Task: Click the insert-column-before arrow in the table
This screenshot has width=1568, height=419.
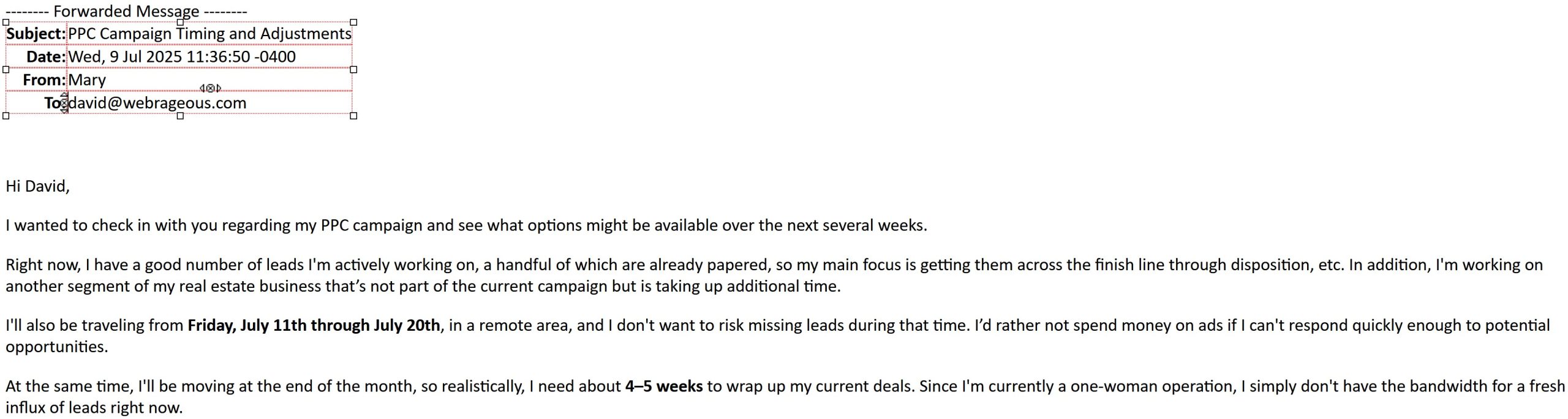Action: 202,88
